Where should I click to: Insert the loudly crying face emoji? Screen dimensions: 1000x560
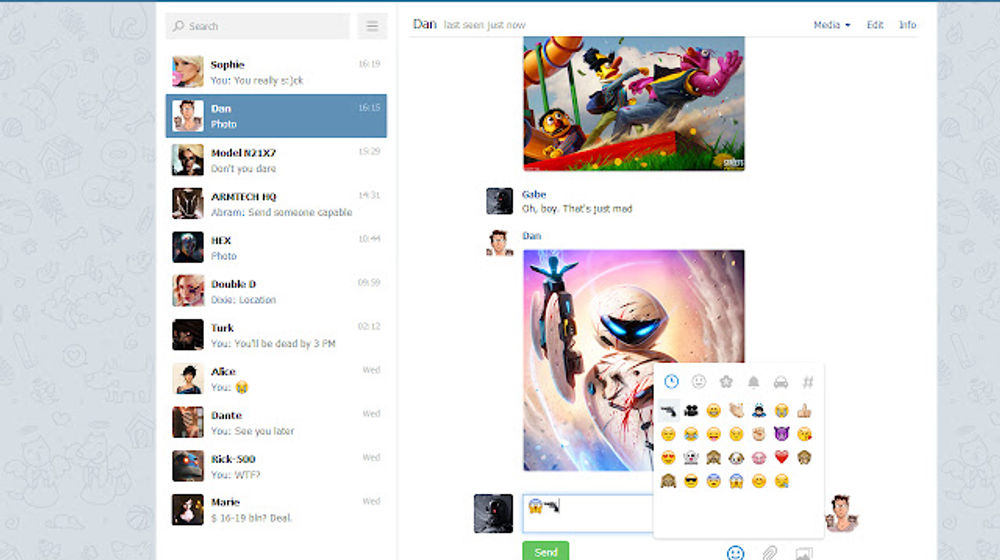(x=781, y=411)
